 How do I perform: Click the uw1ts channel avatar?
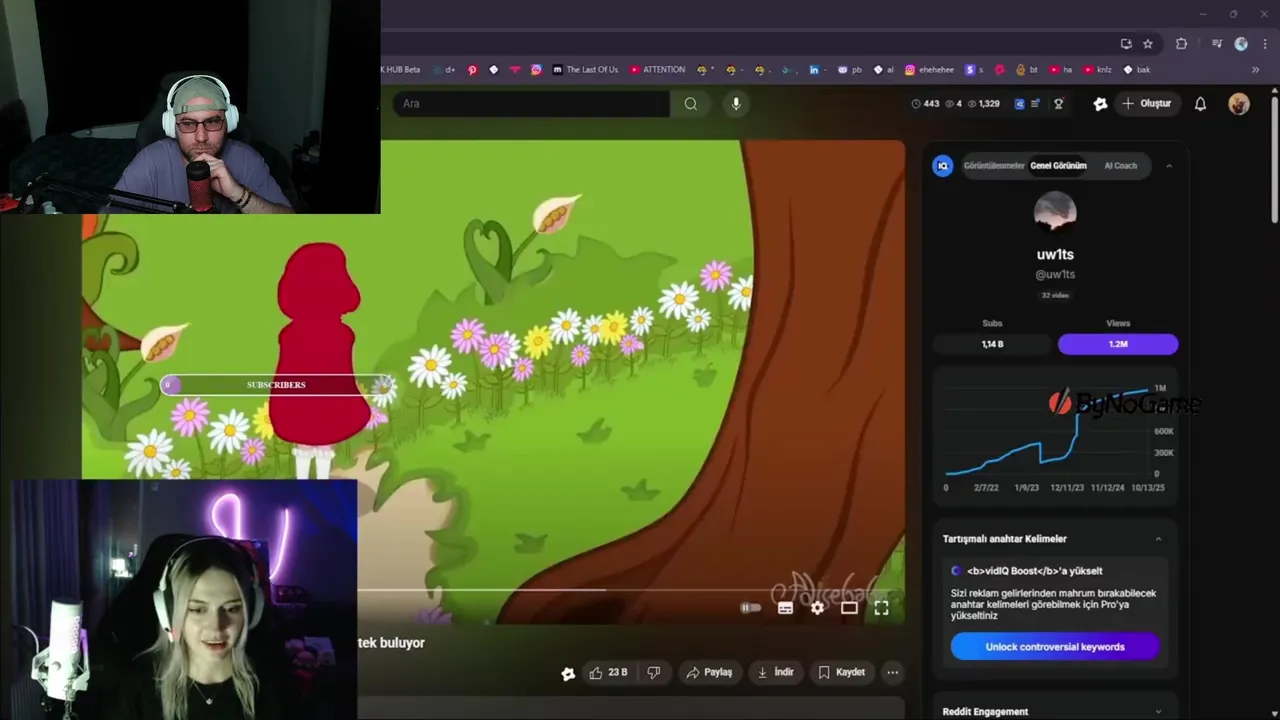(x=1055, y=213)
